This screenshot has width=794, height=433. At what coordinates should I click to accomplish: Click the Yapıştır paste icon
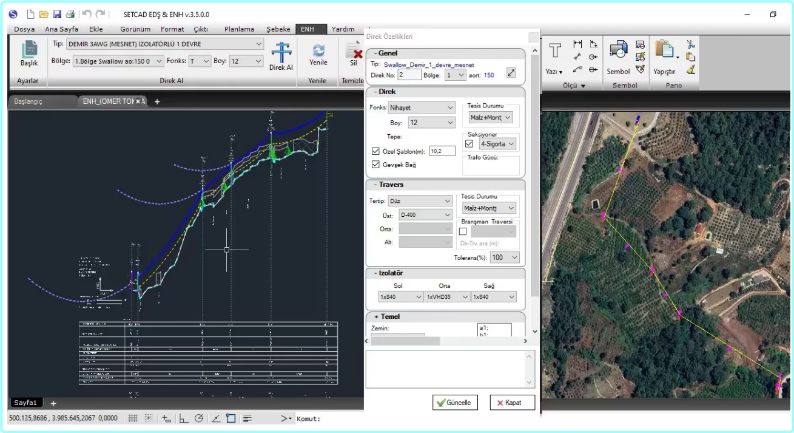[x=664, y=51]
